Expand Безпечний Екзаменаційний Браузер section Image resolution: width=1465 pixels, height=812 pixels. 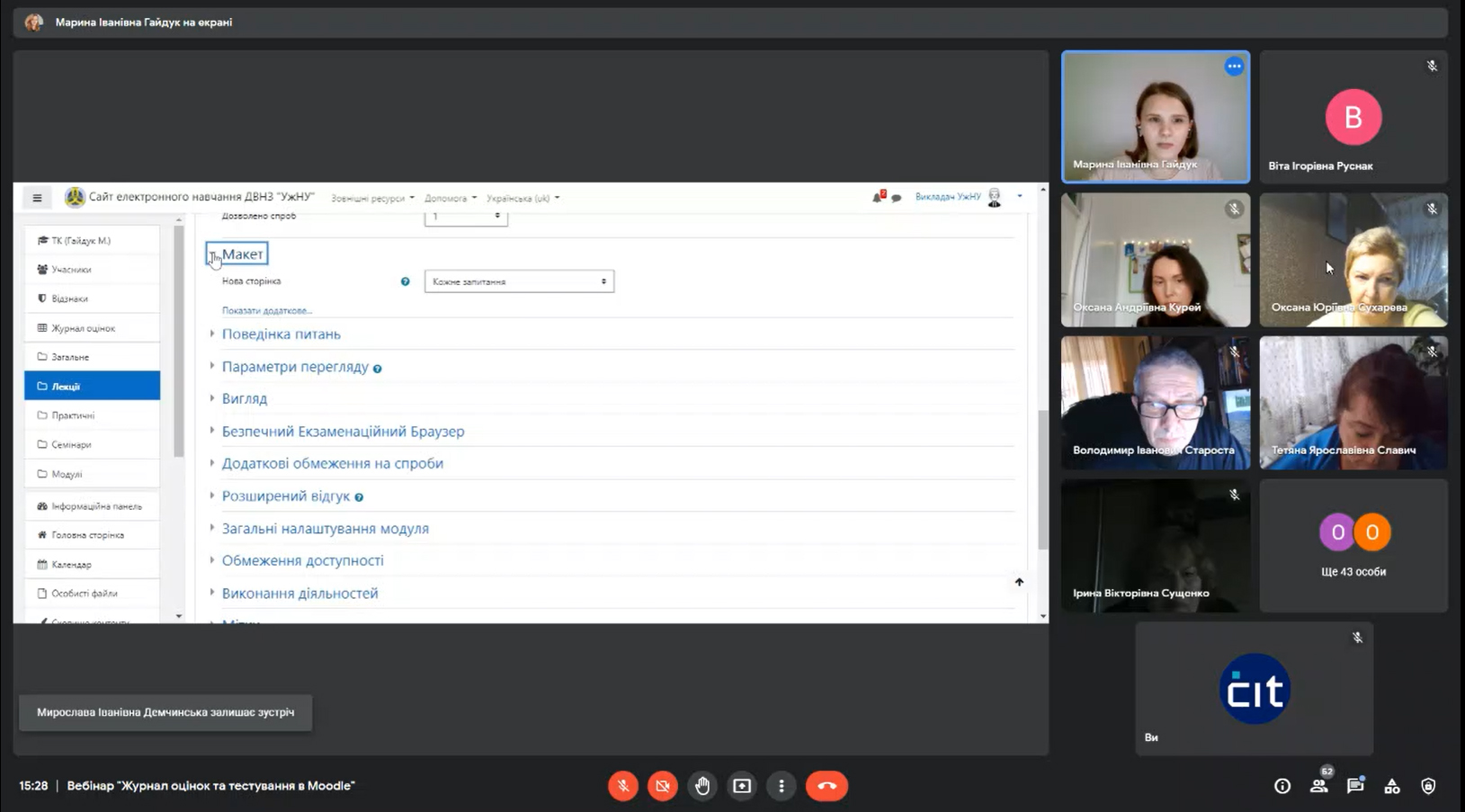pos(343,432)
